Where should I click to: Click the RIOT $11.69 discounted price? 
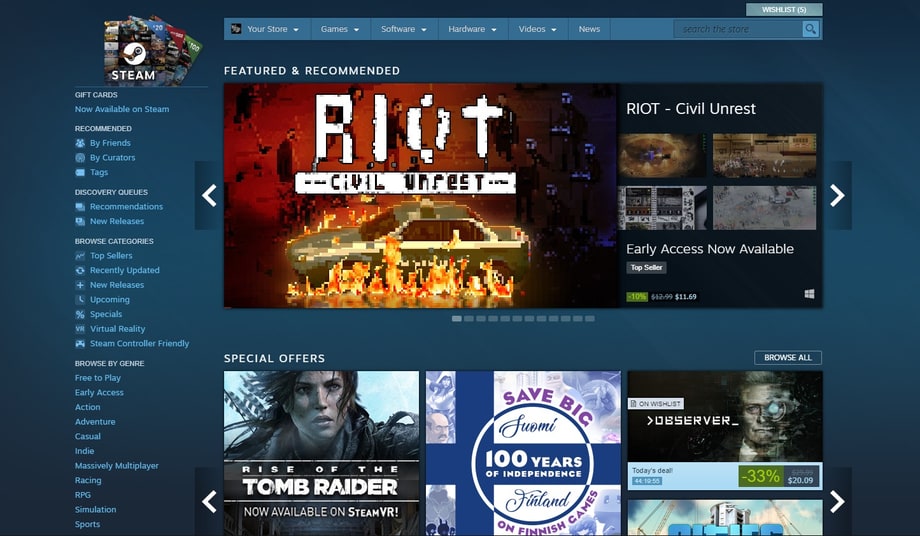click(x=686, y=297)
